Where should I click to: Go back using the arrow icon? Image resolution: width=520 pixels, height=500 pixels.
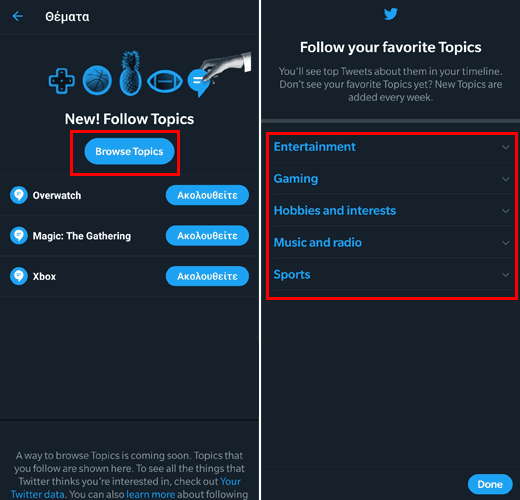17,16
